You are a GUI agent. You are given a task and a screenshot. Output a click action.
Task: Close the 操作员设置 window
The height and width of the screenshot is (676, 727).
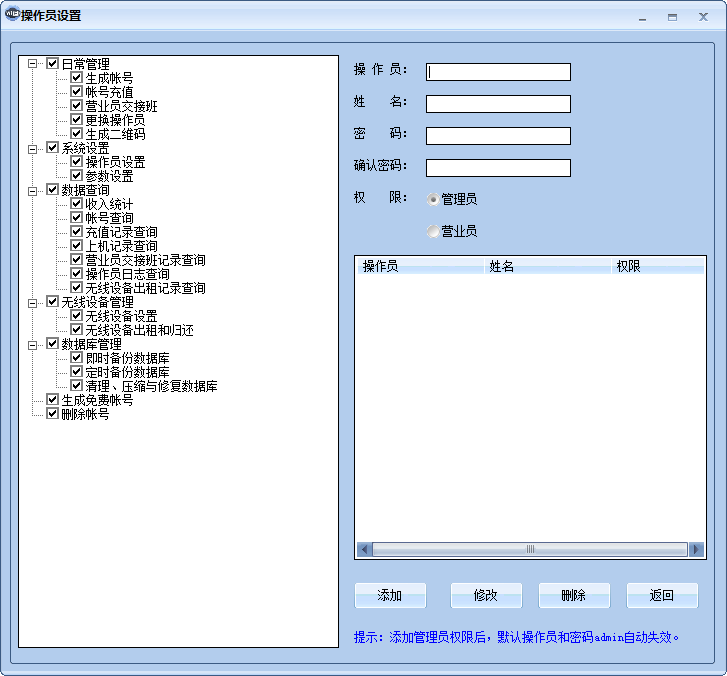703,17
